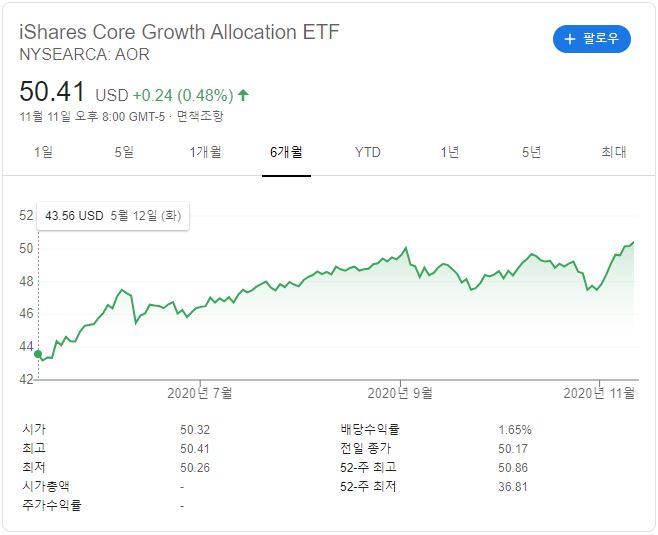This screenshot has height=535, width=658.
Task: Switch to the 1일 chart range tab
Action: point(43,152)
